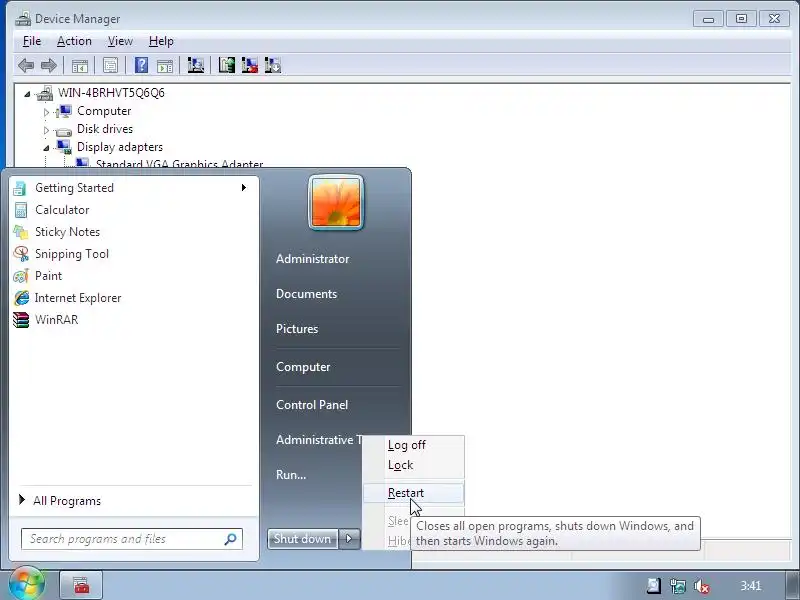The image size is (800, 600).
Task: Open the Help menu
Action: (161, 41)
